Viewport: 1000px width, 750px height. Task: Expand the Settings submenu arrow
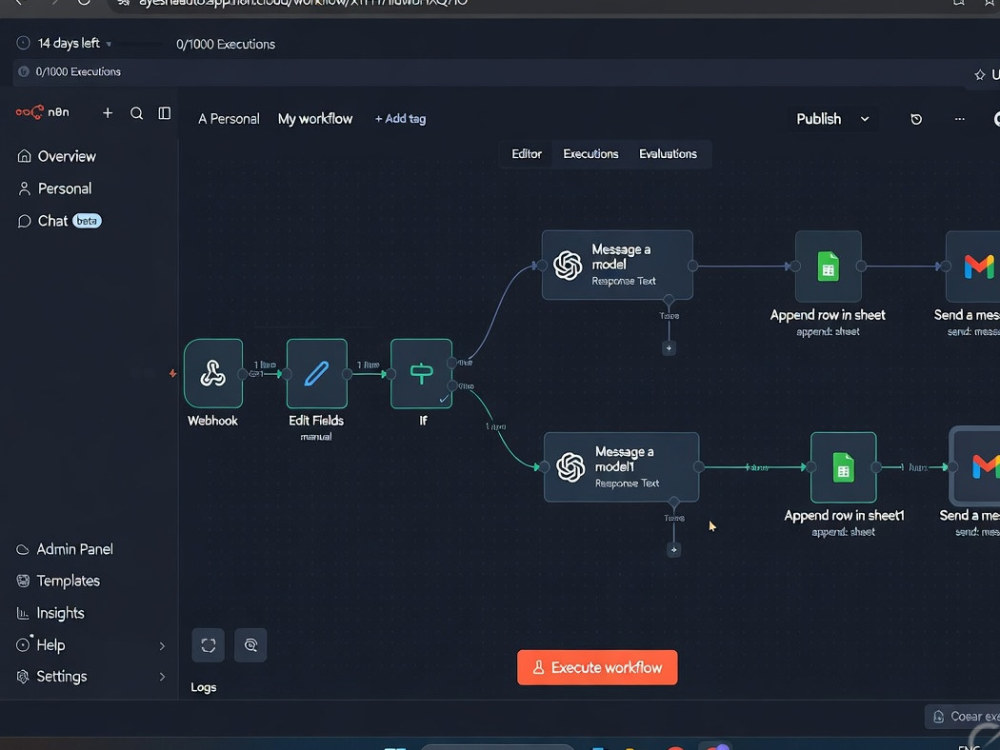(x=162, y=677)
